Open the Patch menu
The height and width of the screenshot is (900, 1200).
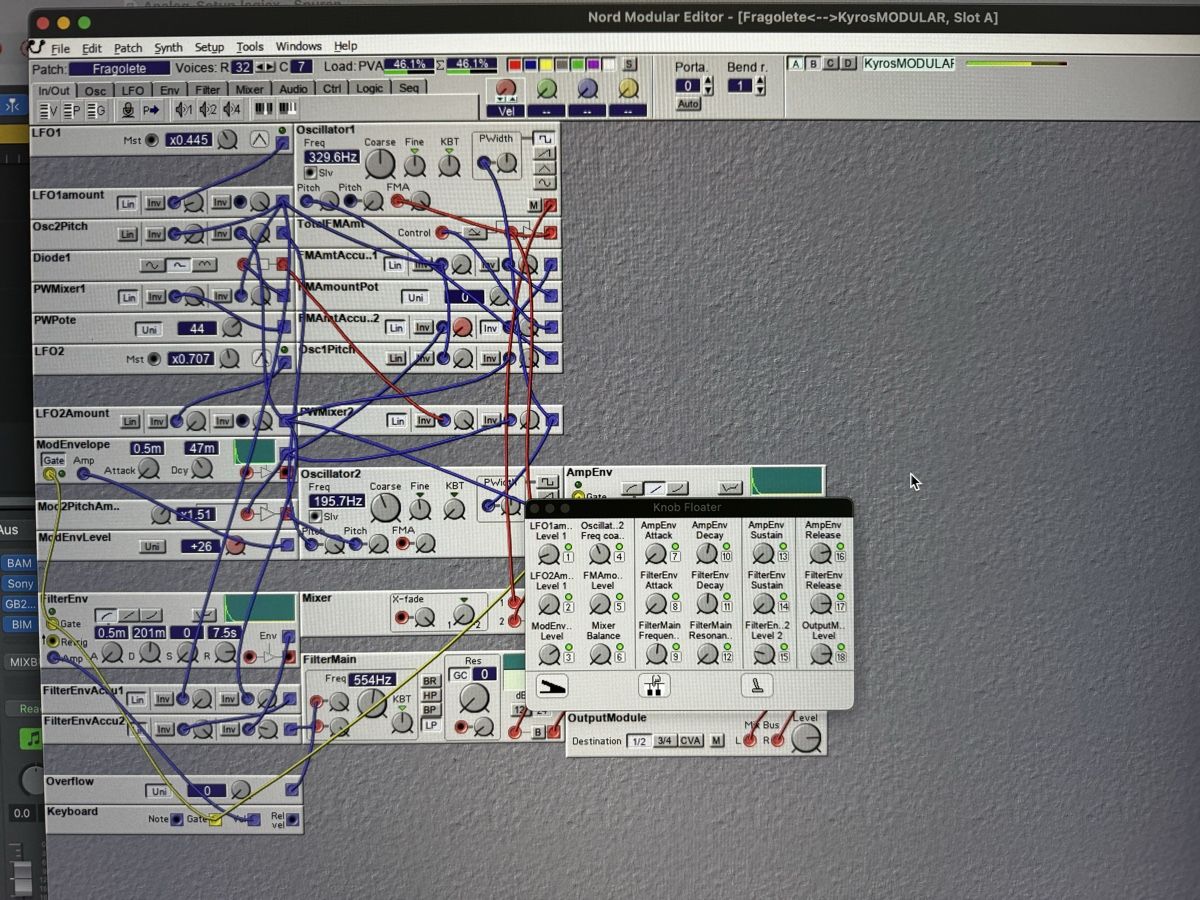(x=128, y=47)
